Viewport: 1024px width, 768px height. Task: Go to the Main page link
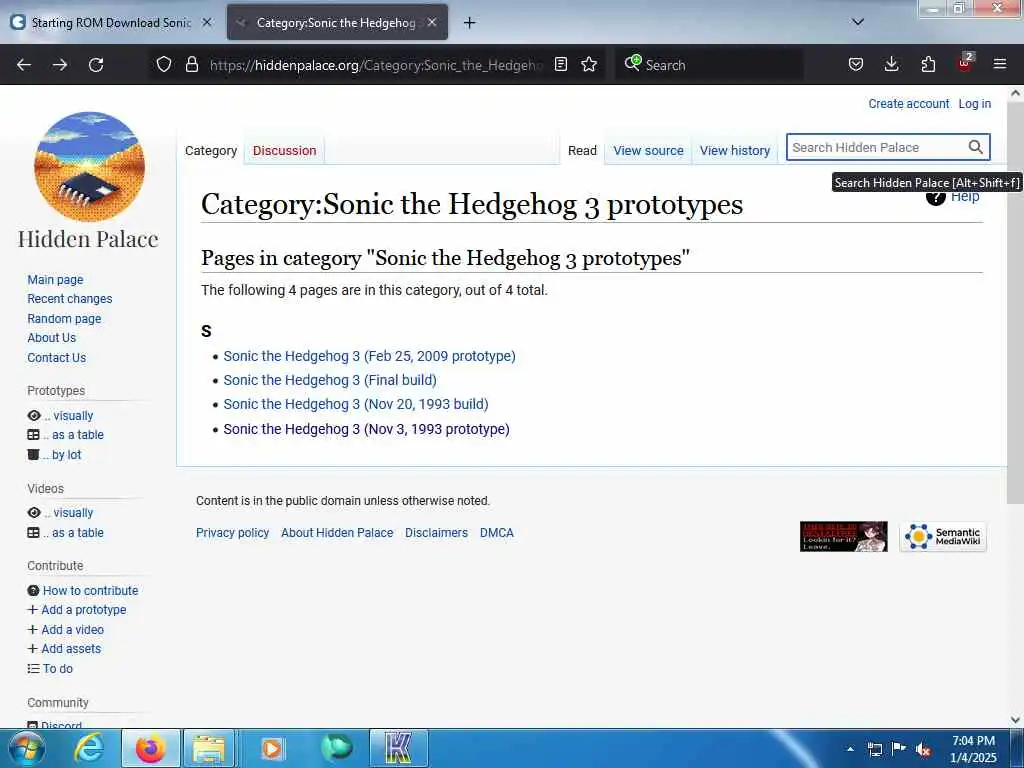tap(56, 280)
